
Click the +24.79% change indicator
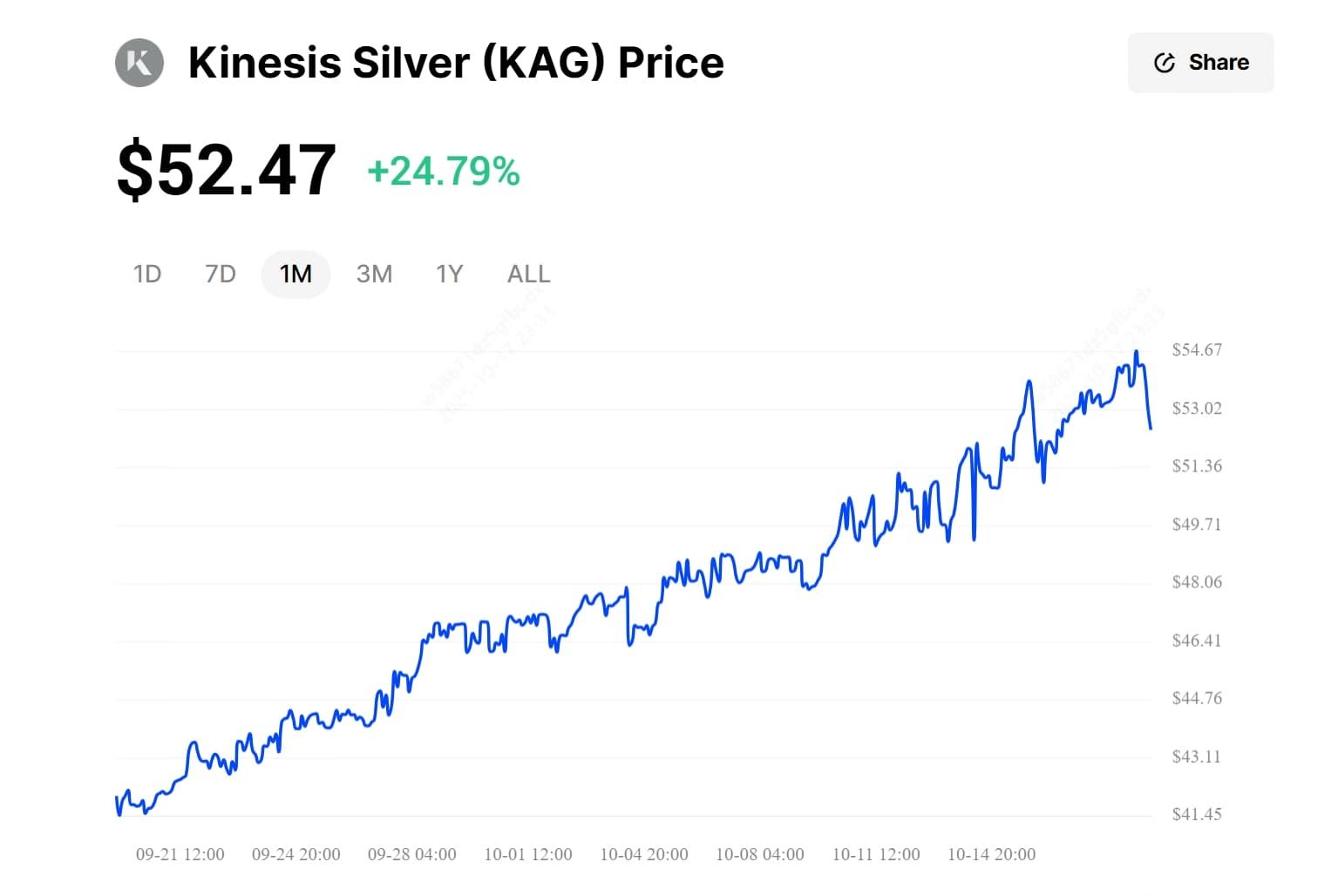click(x=444, y=172)
